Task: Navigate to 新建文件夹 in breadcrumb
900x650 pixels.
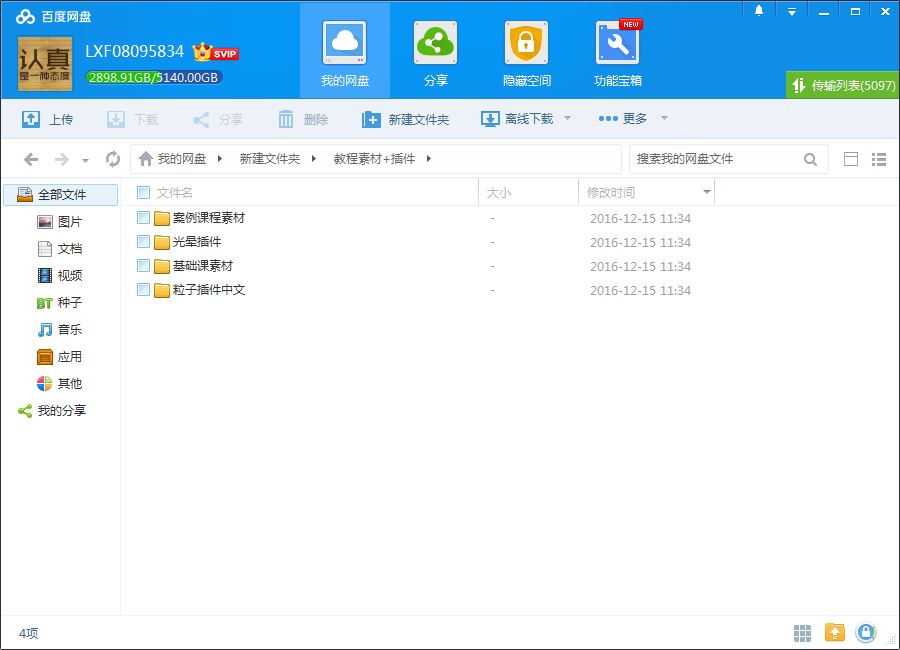Action: 270,158
